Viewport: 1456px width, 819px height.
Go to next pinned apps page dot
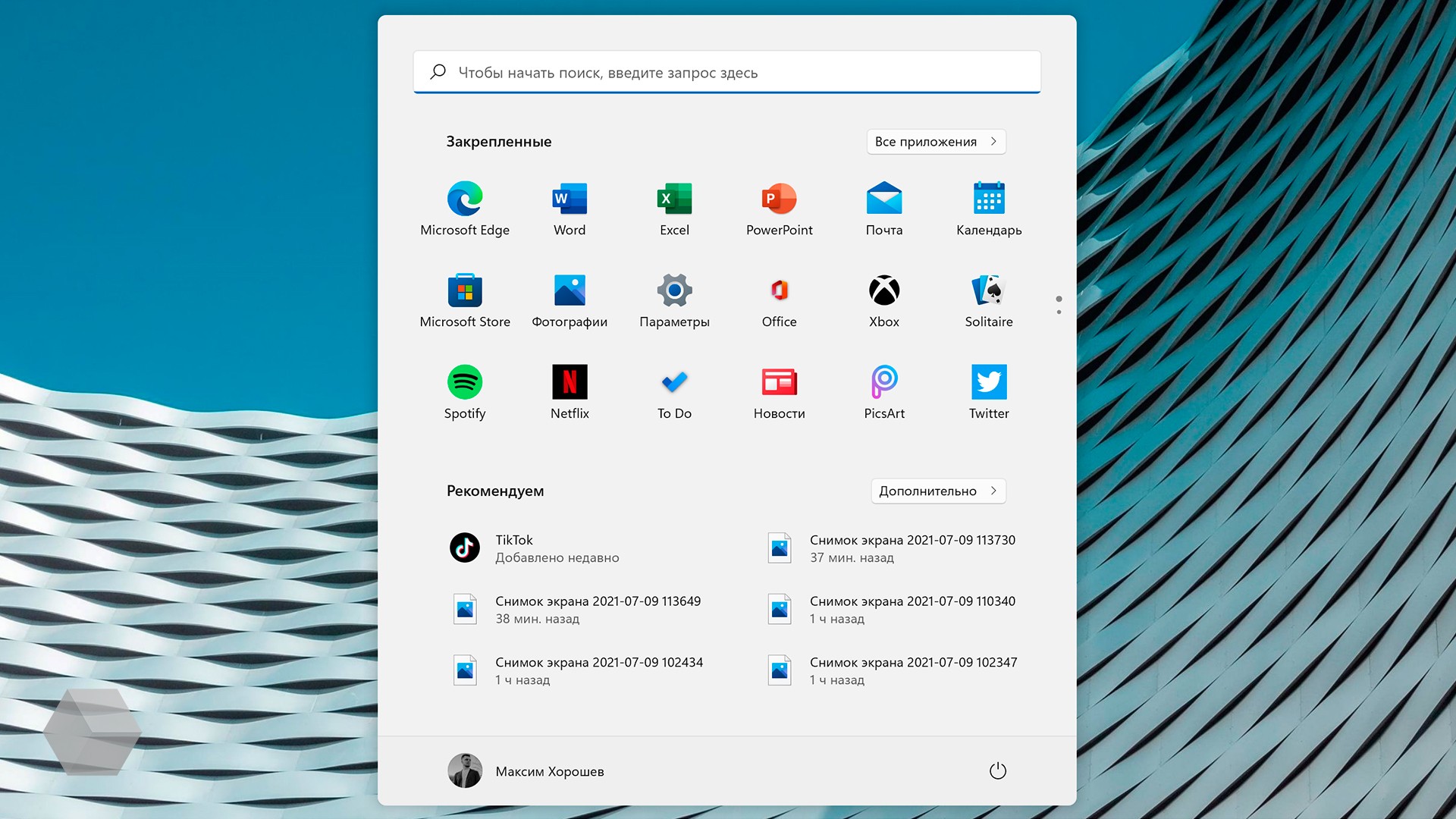(1059, 312)
